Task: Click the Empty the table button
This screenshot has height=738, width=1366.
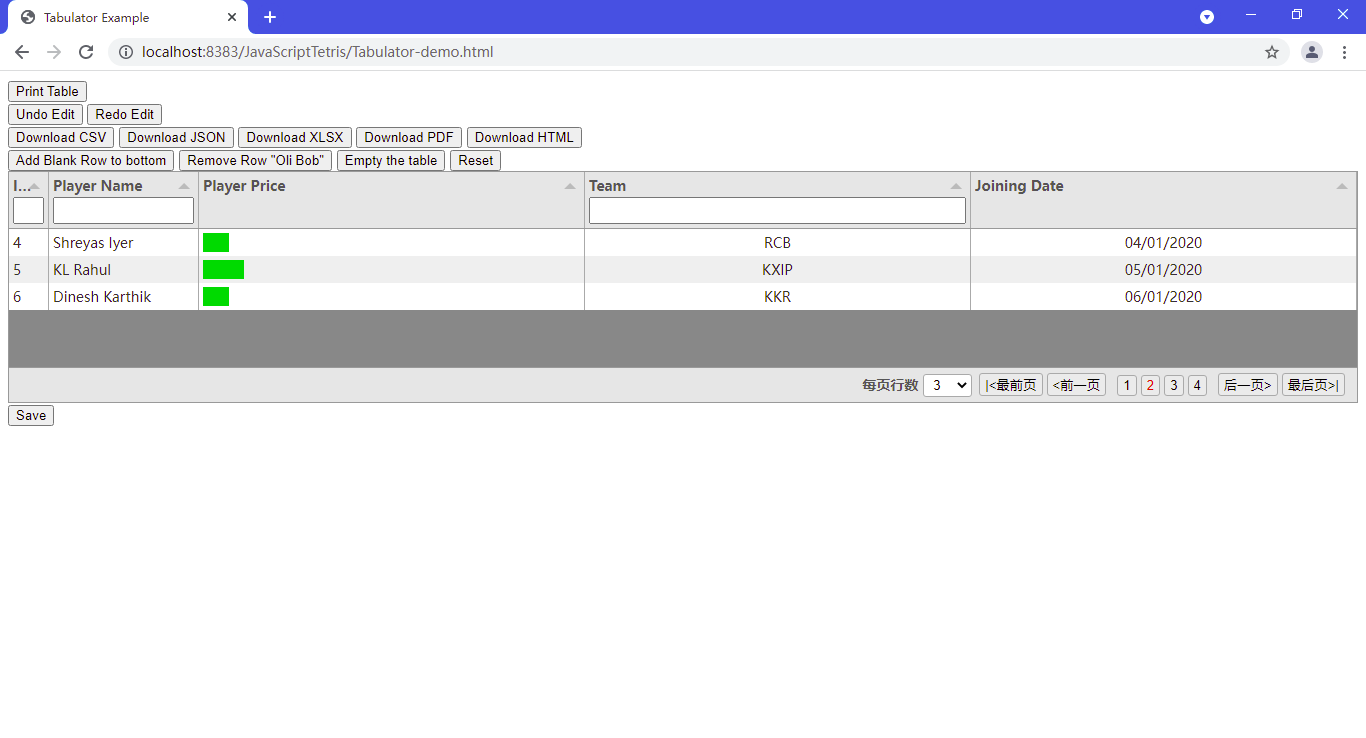Action: click(x=390, y=160)
